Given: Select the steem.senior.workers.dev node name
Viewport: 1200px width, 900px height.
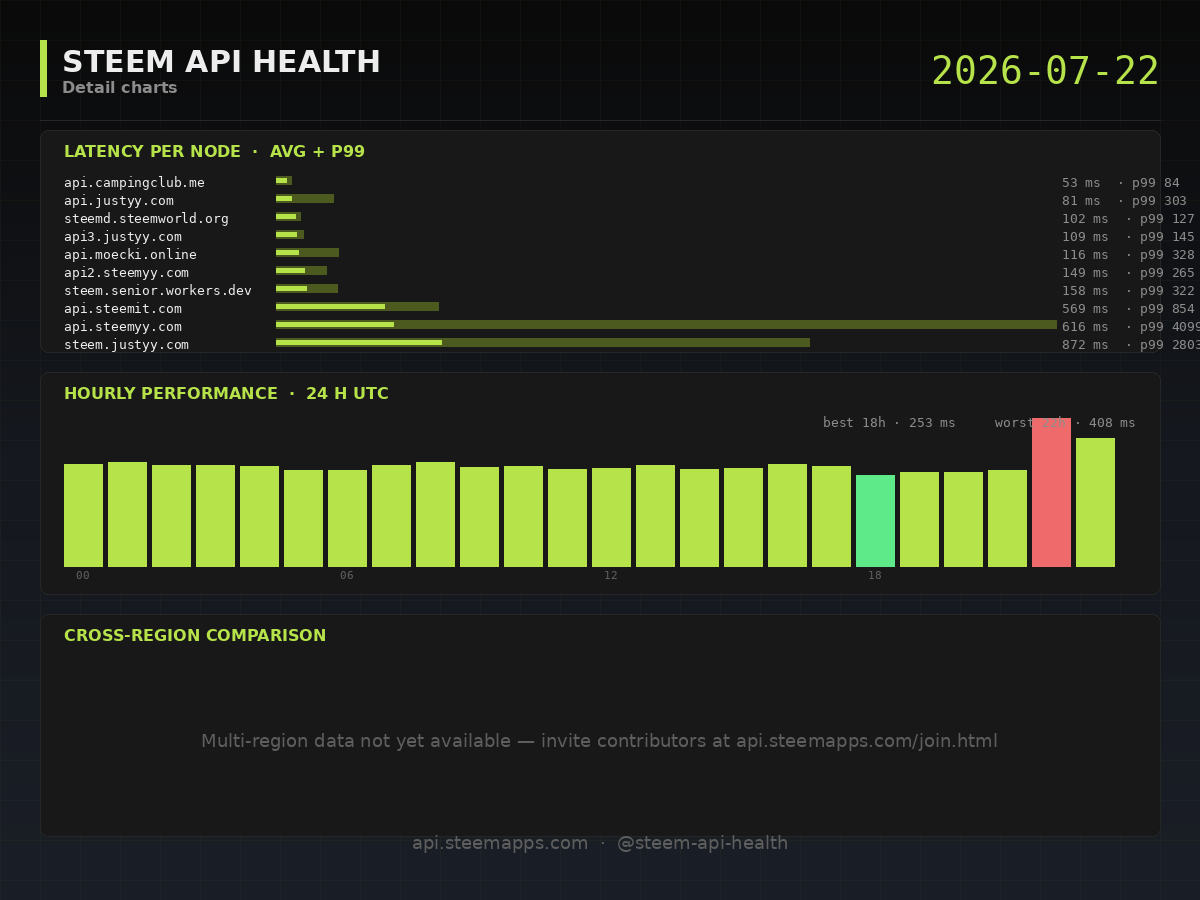Looking at the screenshot, I should [158, 291].
